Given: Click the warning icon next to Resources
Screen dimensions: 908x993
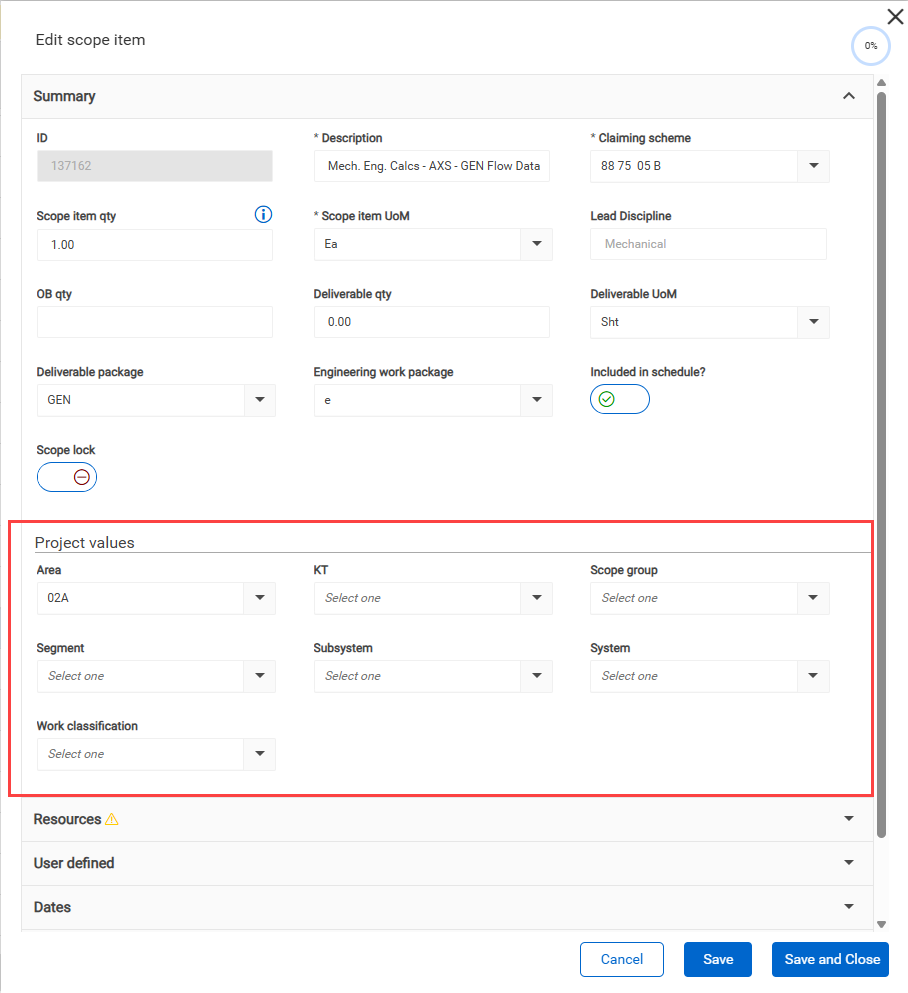Looking at the screenshot, I should pos(111,819).
